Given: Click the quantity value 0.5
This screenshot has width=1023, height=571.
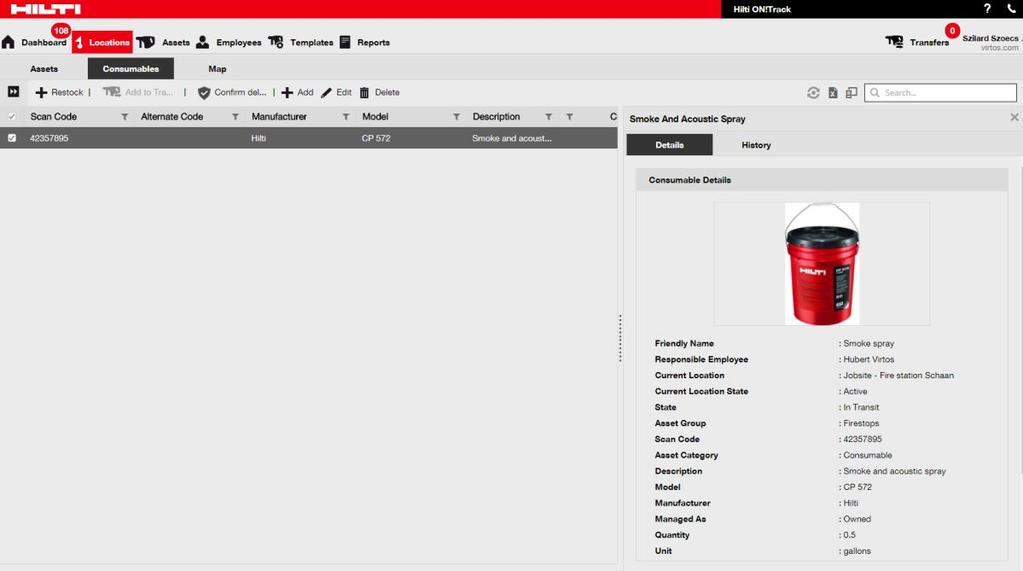Looking at the screenshot, I should (849, 535).
